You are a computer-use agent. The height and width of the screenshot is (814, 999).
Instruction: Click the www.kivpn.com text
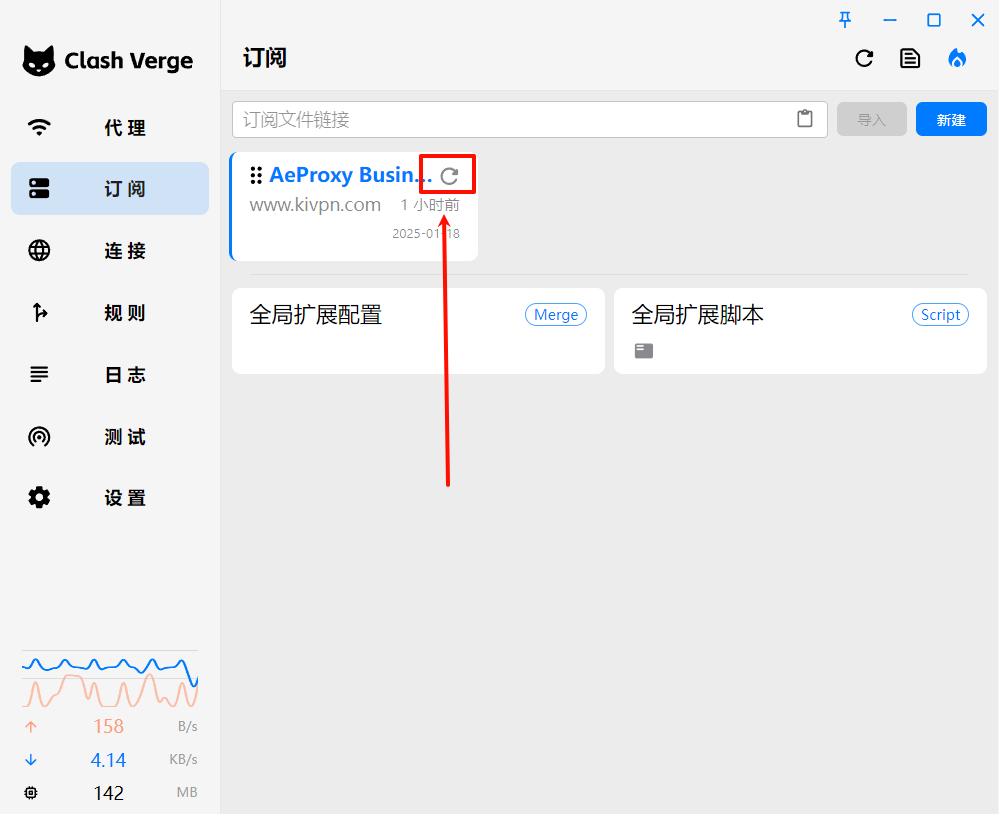(x=315, y=204)
